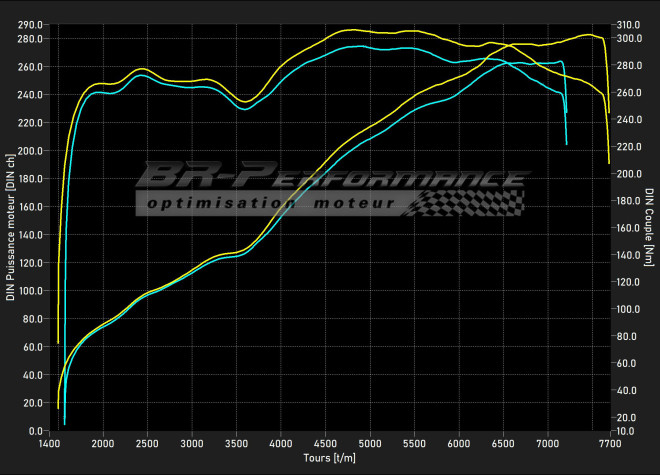The width and height of the screenshot is (660, 475).
Task: Click the 310.0 label on right torque axis
Action: 628,24
